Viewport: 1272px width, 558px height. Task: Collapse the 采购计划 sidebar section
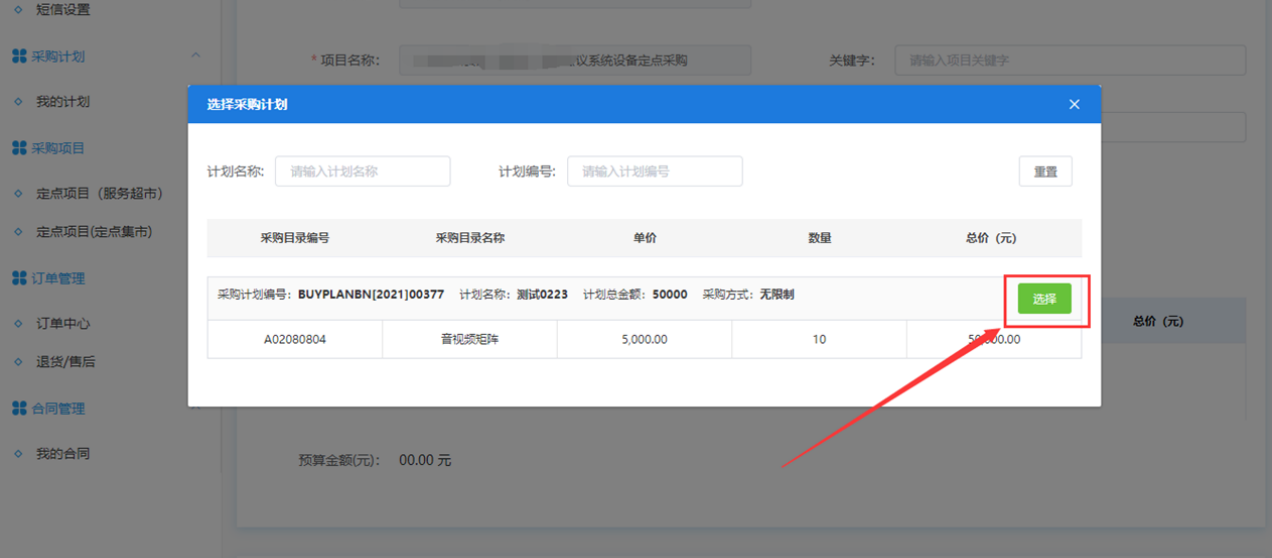tap(196, 56)
